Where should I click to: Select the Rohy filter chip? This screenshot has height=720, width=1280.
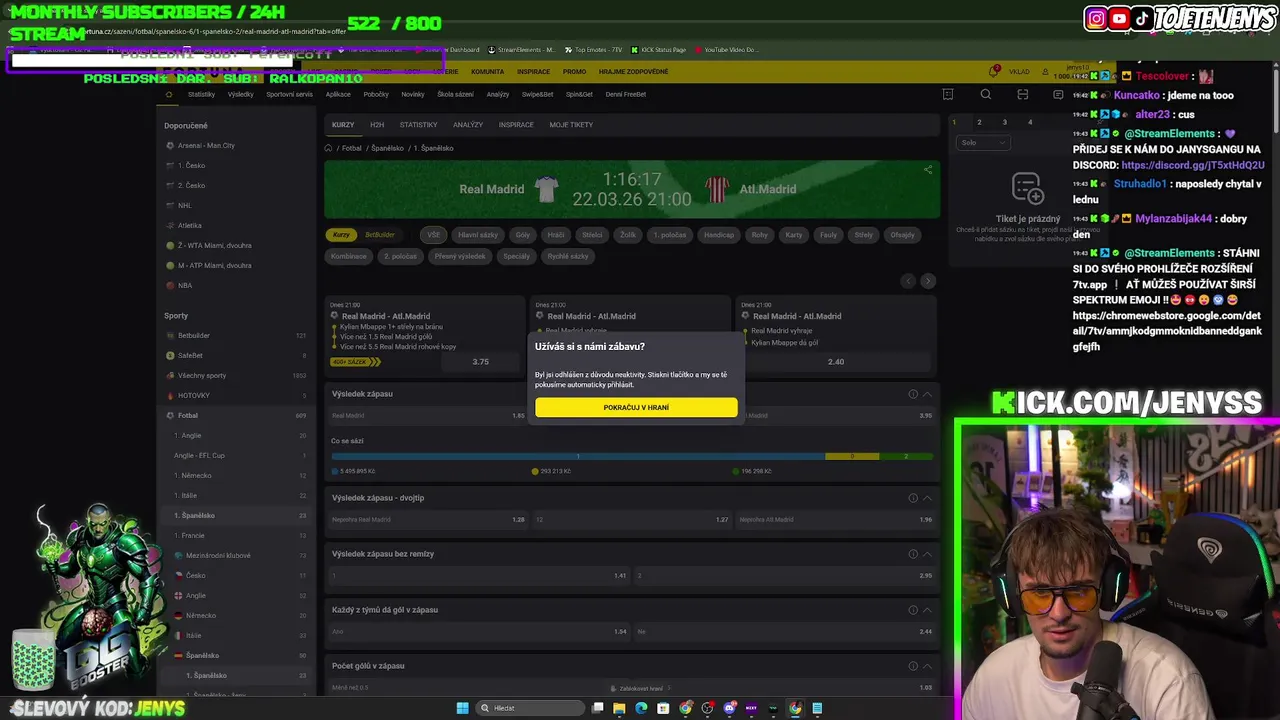(760, 235)
